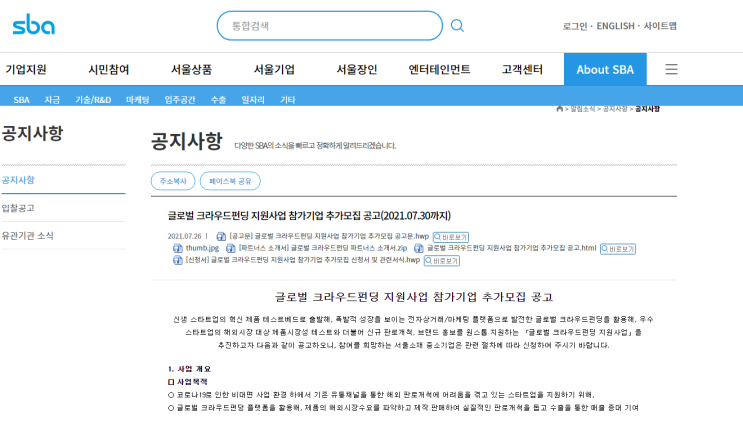The width and height of the screenshot is (743, 430).
Task: Click the 주소복사 button
Action: [x=173, y=181]
